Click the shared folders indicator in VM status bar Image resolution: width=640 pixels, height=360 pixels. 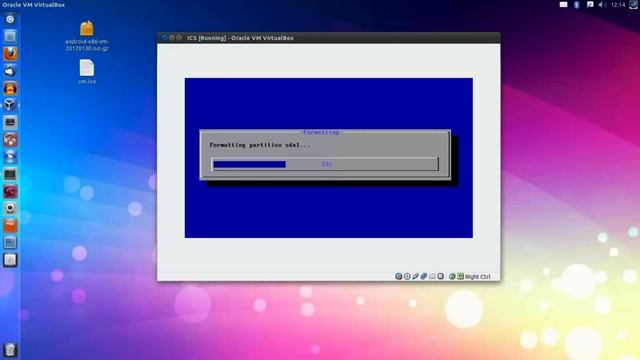click(432, 276)
